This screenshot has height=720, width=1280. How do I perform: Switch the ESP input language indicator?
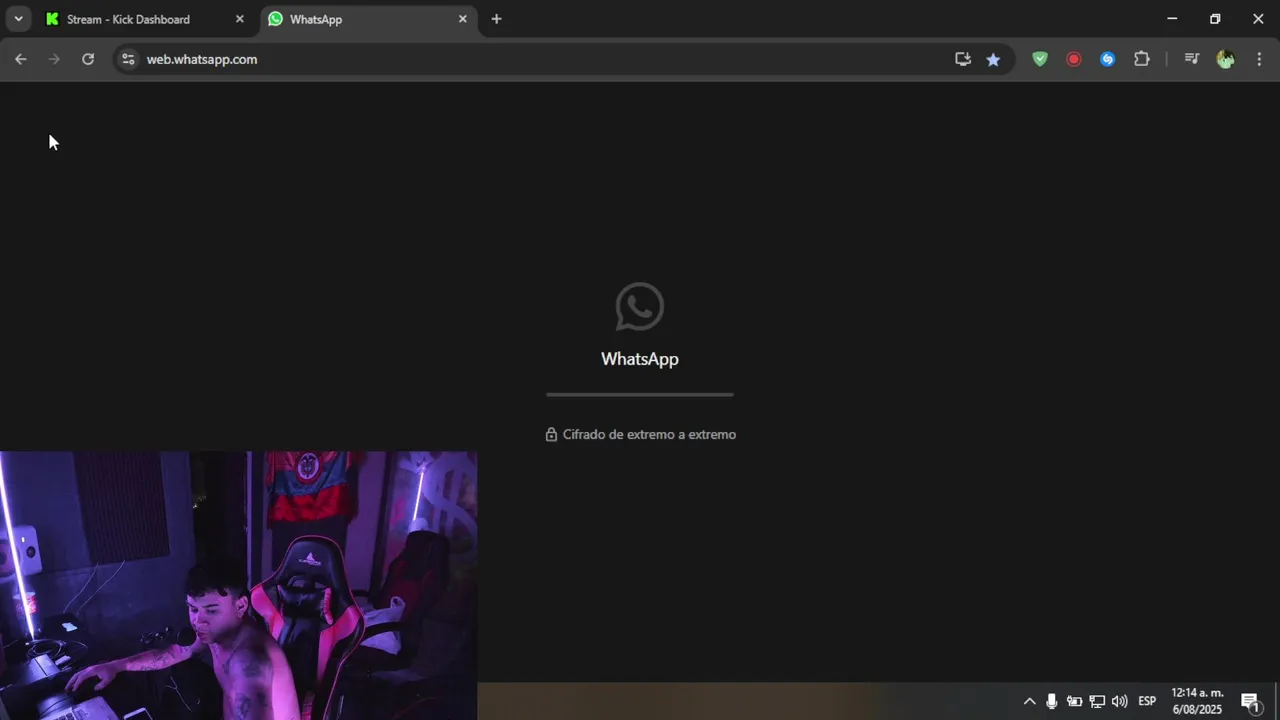pyautogui.click(x=1147, y=701)
